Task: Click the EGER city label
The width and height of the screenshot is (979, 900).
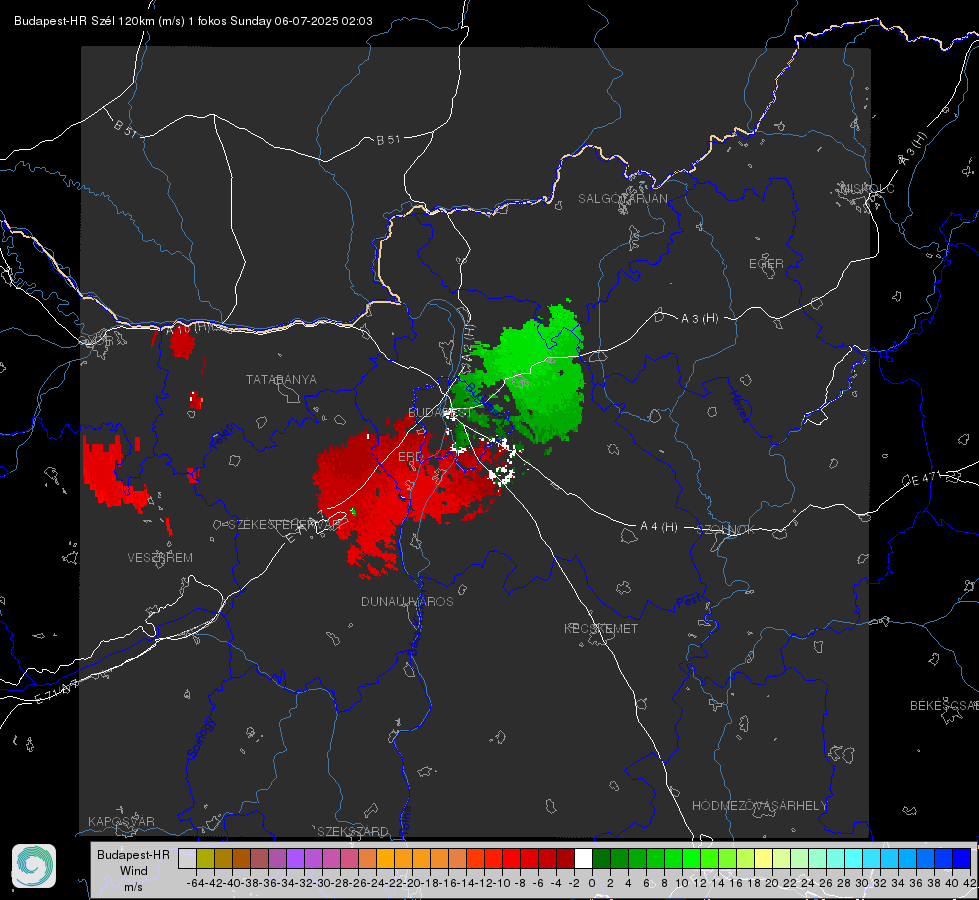Action: click(x=766, y=264)
